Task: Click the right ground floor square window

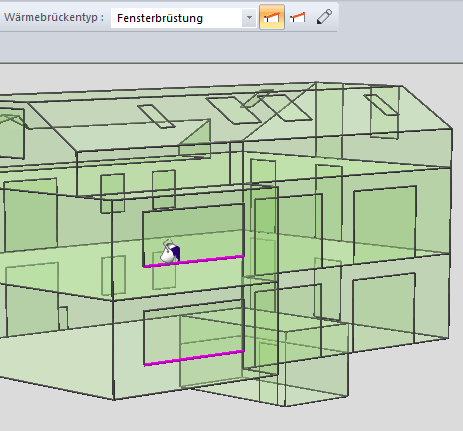Action: tap(384, 312)
